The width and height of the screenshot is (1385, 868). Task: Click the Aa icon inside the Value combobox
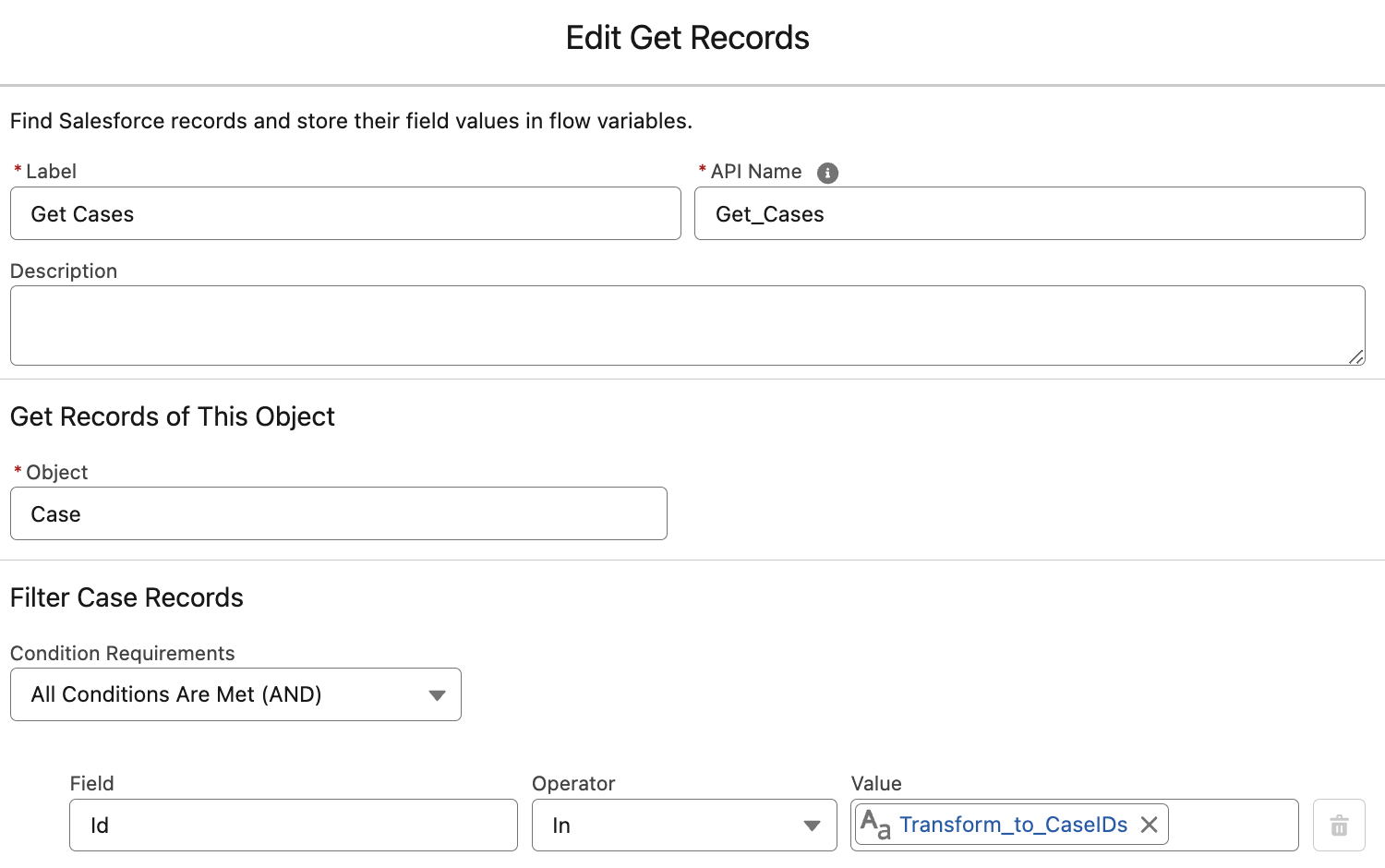click(x=873, y=825)
